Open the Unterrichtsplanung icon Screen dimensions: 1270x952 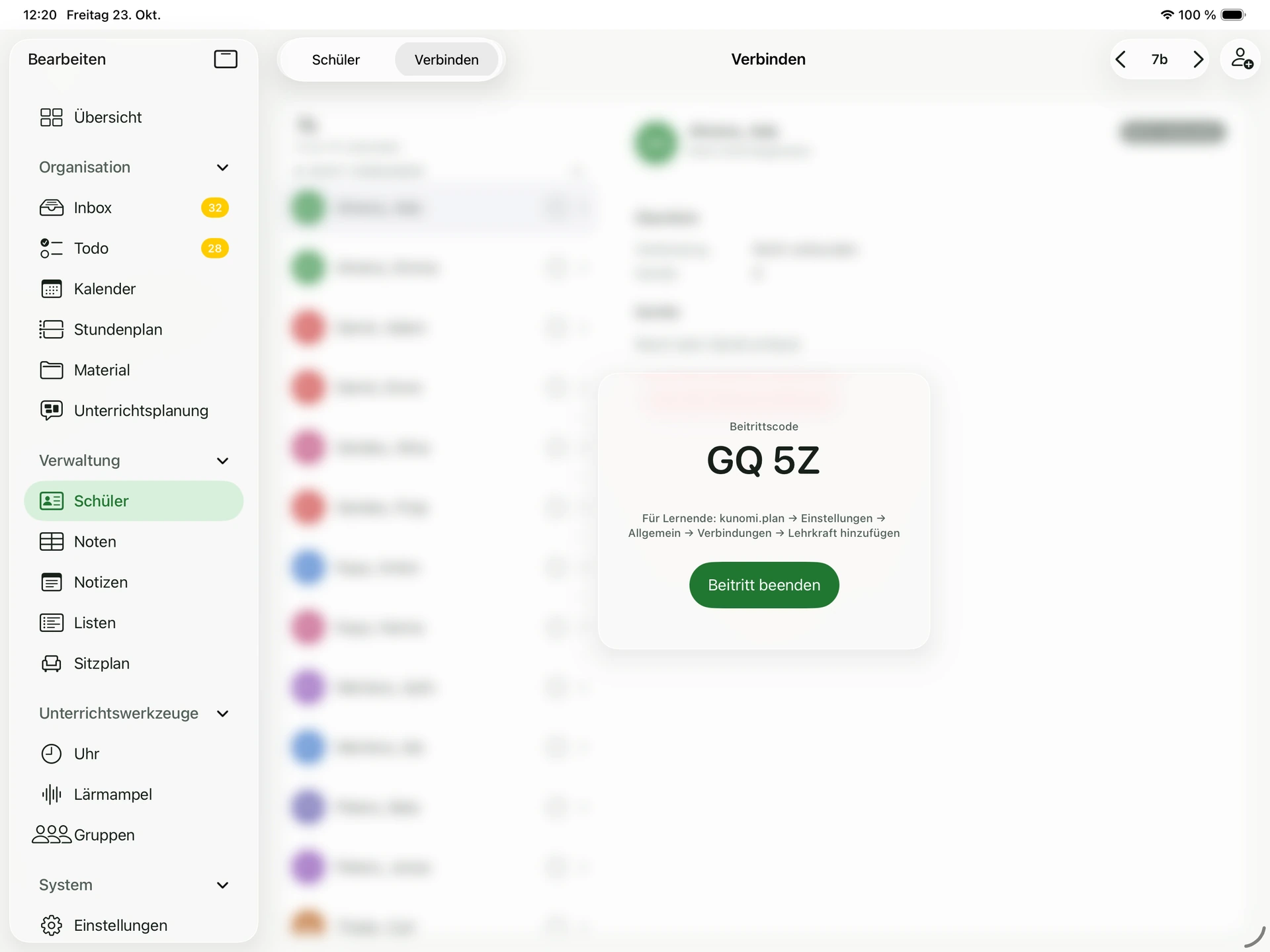pos(51,411)
